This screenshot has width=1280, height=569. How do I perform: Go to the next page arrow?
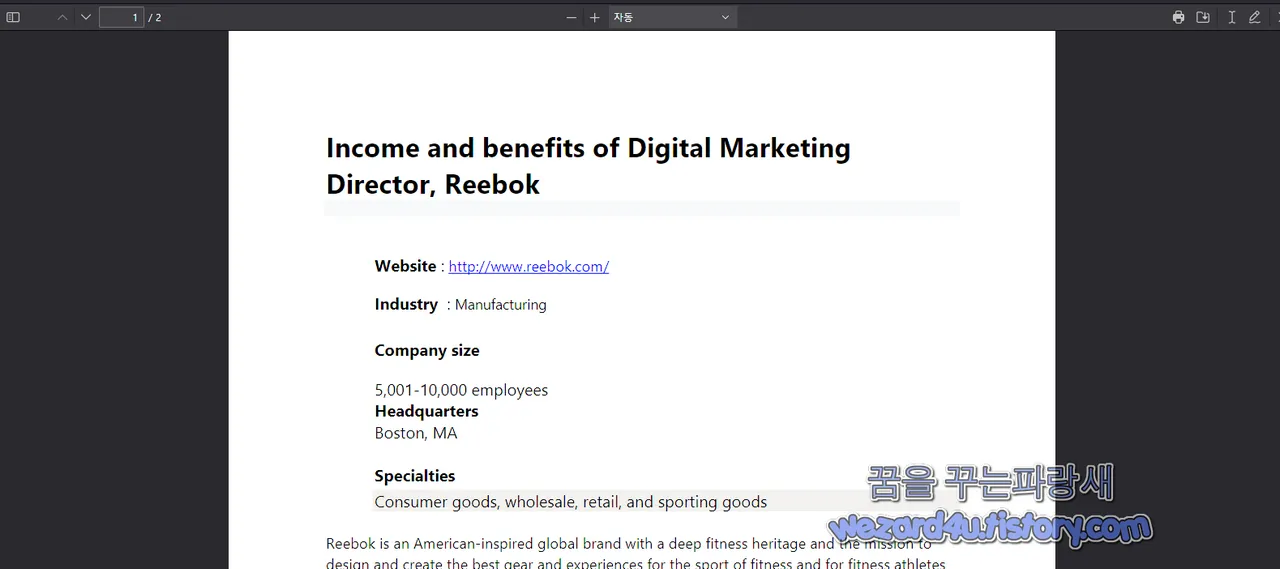pos(85,17)
